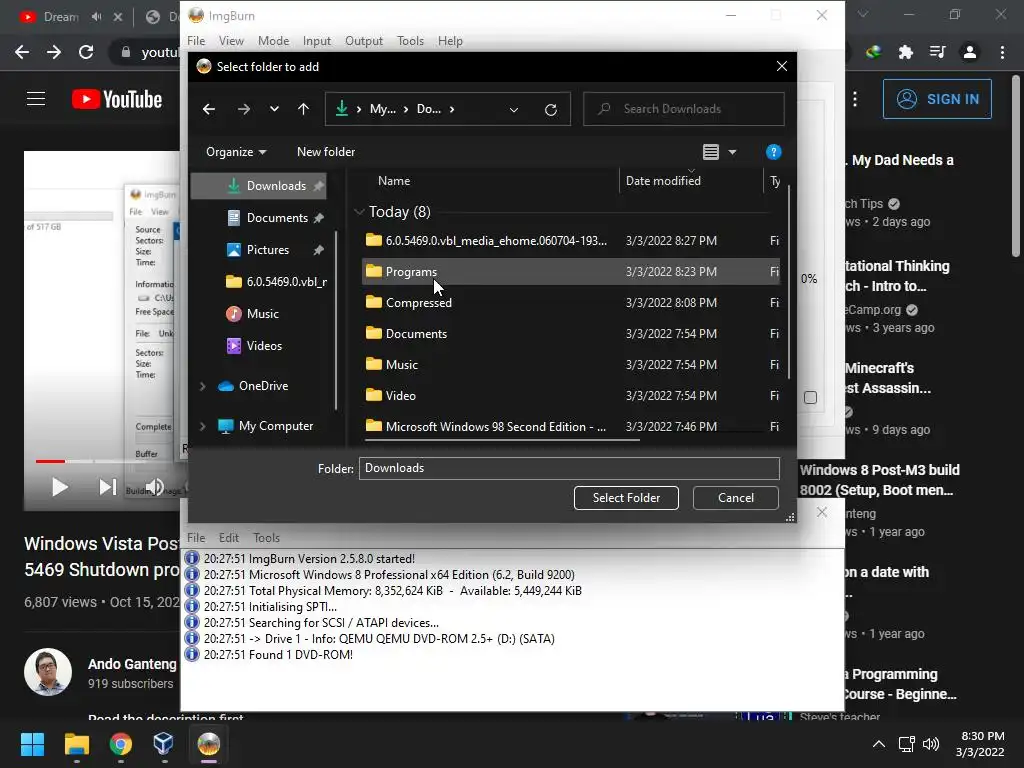Select the Documents folder in file list
The image size is (1024, 768).
[x=571, y=334]
